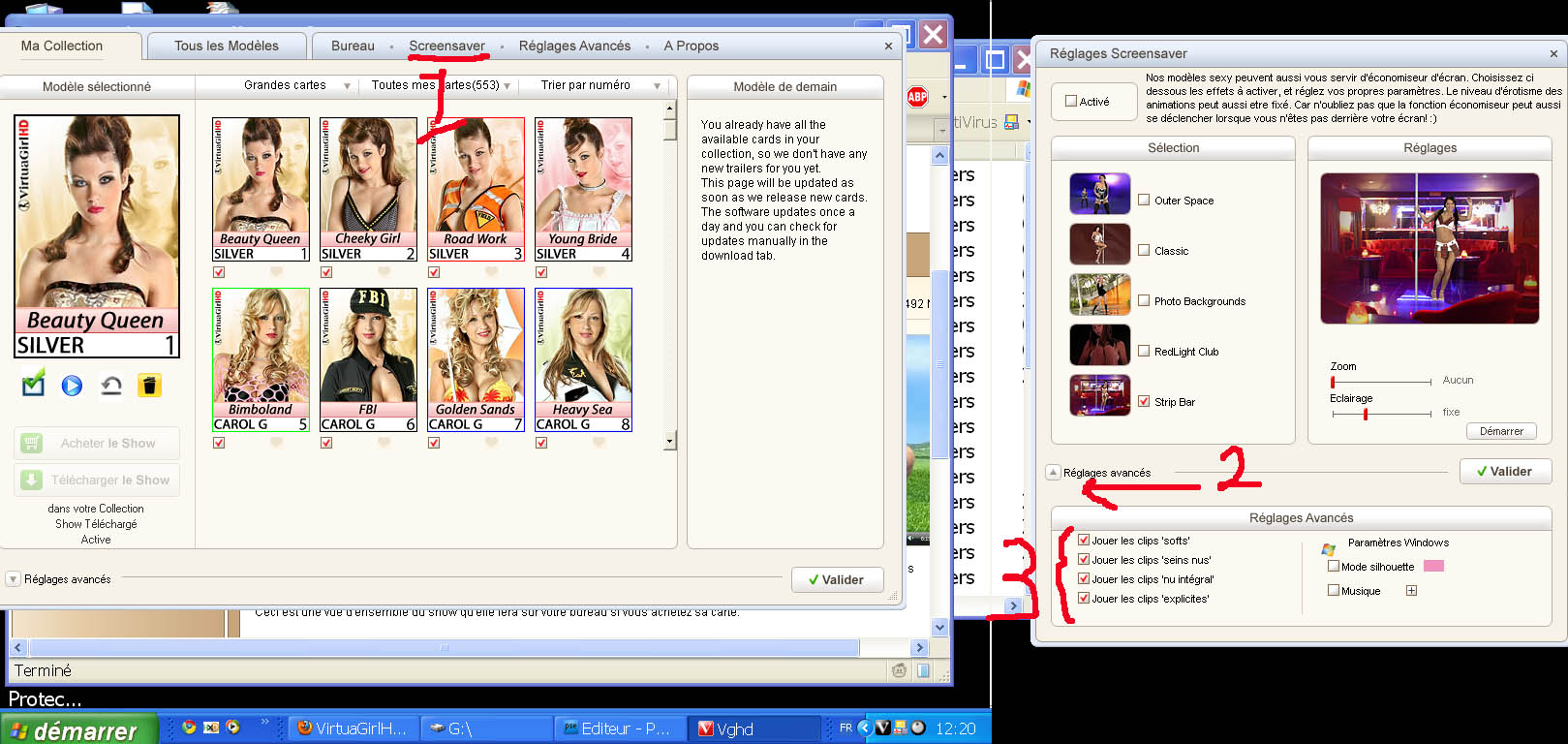Click the mail icon in the quick launch bar
The image size is (1568, 744).
point(211,727)
